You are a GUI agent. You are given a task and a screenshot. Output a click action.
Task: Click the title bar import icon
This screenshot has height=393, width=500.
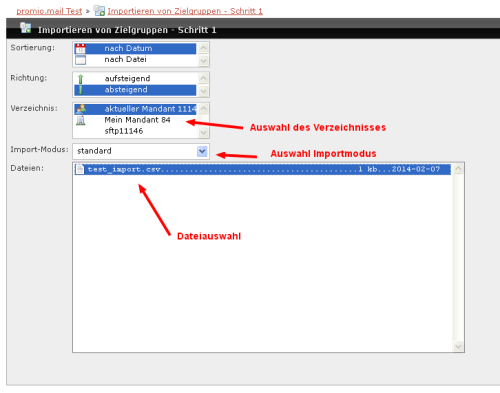coord(26,28)
